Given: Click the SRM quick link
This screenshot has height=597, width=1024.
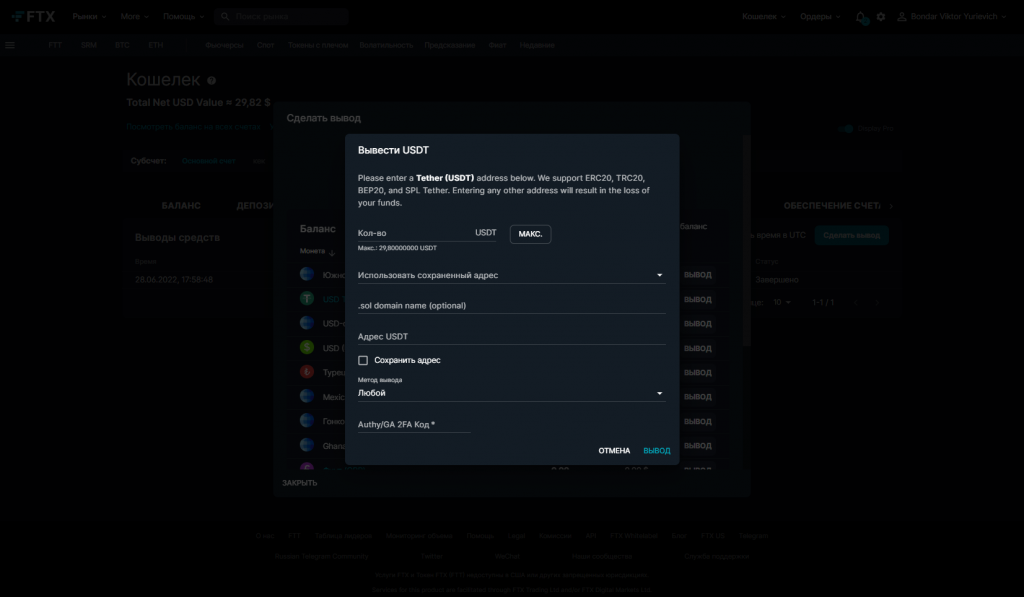Looking at the screenshot, I should click(x=89, y=45).
